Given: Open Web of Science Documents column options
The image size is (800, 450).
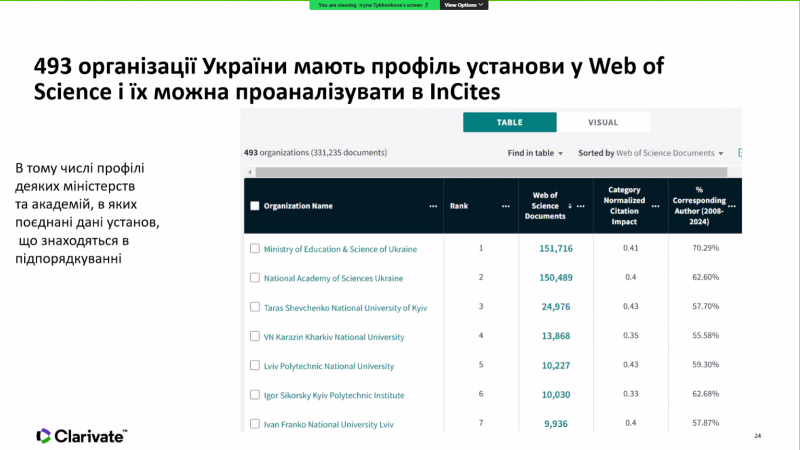Looking at the screenshot, I should (581, 206).
